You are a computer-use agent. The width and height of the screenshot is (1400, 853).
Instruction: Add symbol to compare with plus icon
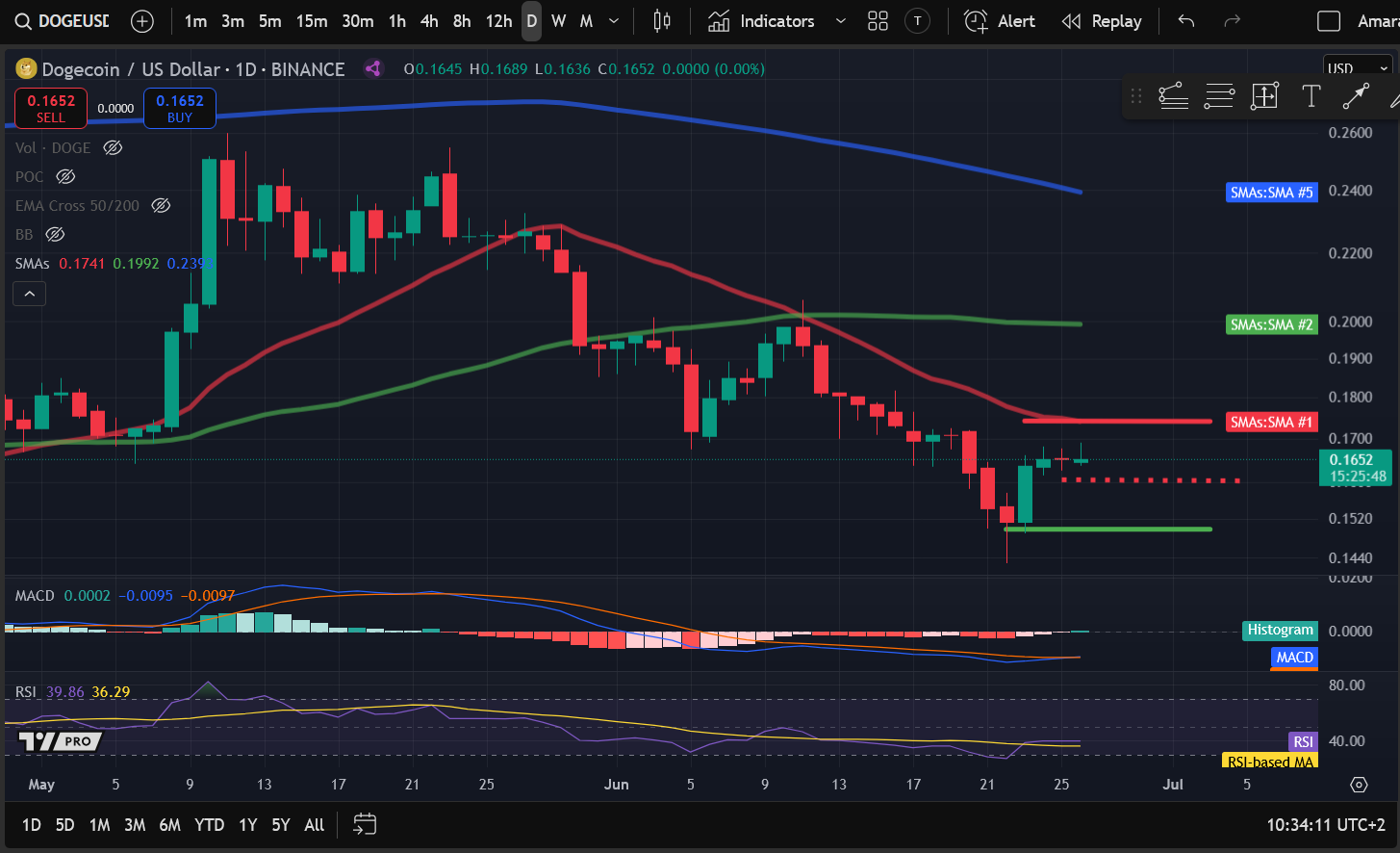pos(142,21)
